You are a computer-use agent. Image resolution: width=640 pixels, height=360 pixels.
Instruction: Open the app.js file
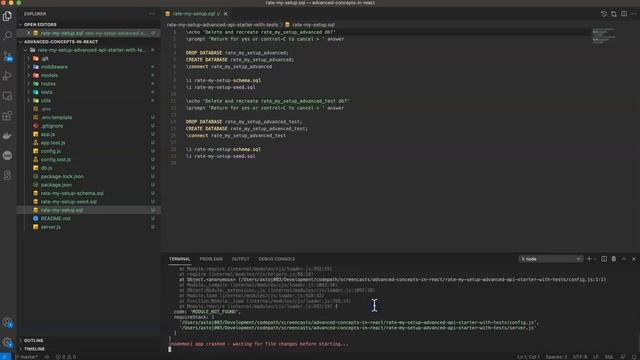[47, 134]
